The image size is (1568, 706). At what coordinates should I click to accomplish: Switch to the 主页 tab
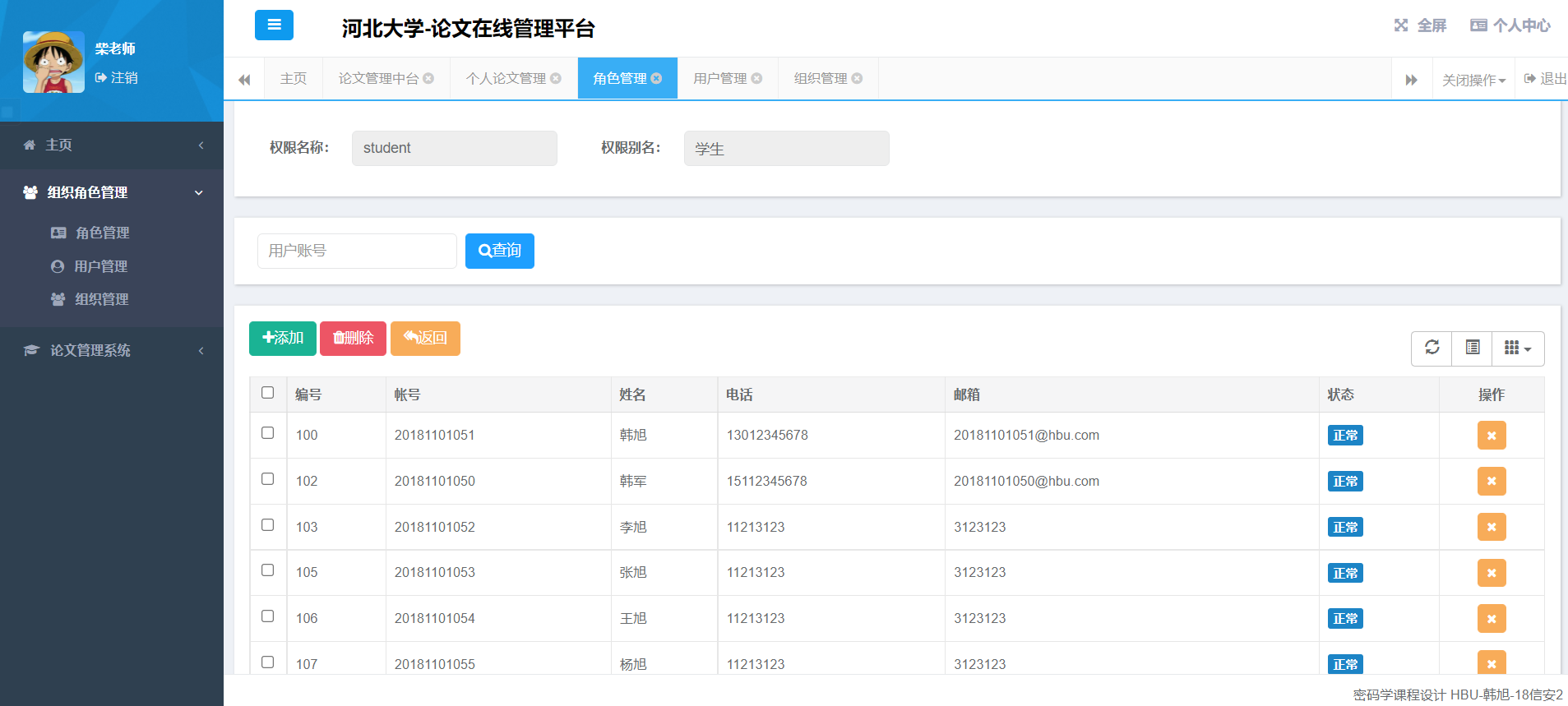pyautogui.click(x=294, y=78)
